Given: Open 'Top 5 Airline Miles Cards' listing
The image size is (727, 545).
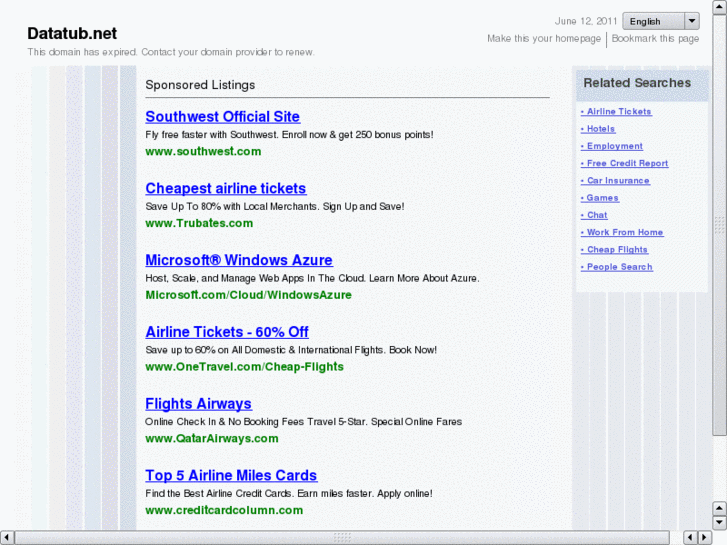Looking at the screenshot, I should coord(231,475).
